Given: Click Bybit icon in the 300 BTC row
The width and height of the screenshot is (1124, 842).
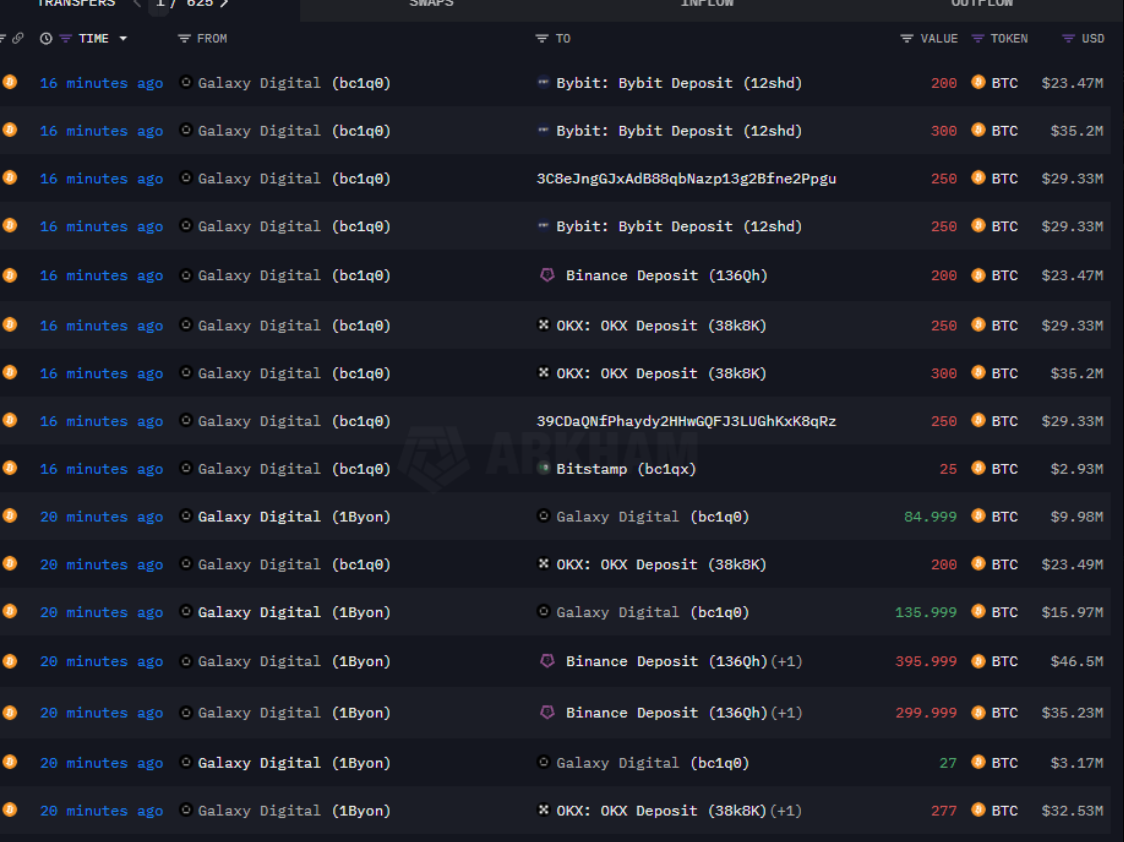Looking at the screenshot, I should [543, 130].
